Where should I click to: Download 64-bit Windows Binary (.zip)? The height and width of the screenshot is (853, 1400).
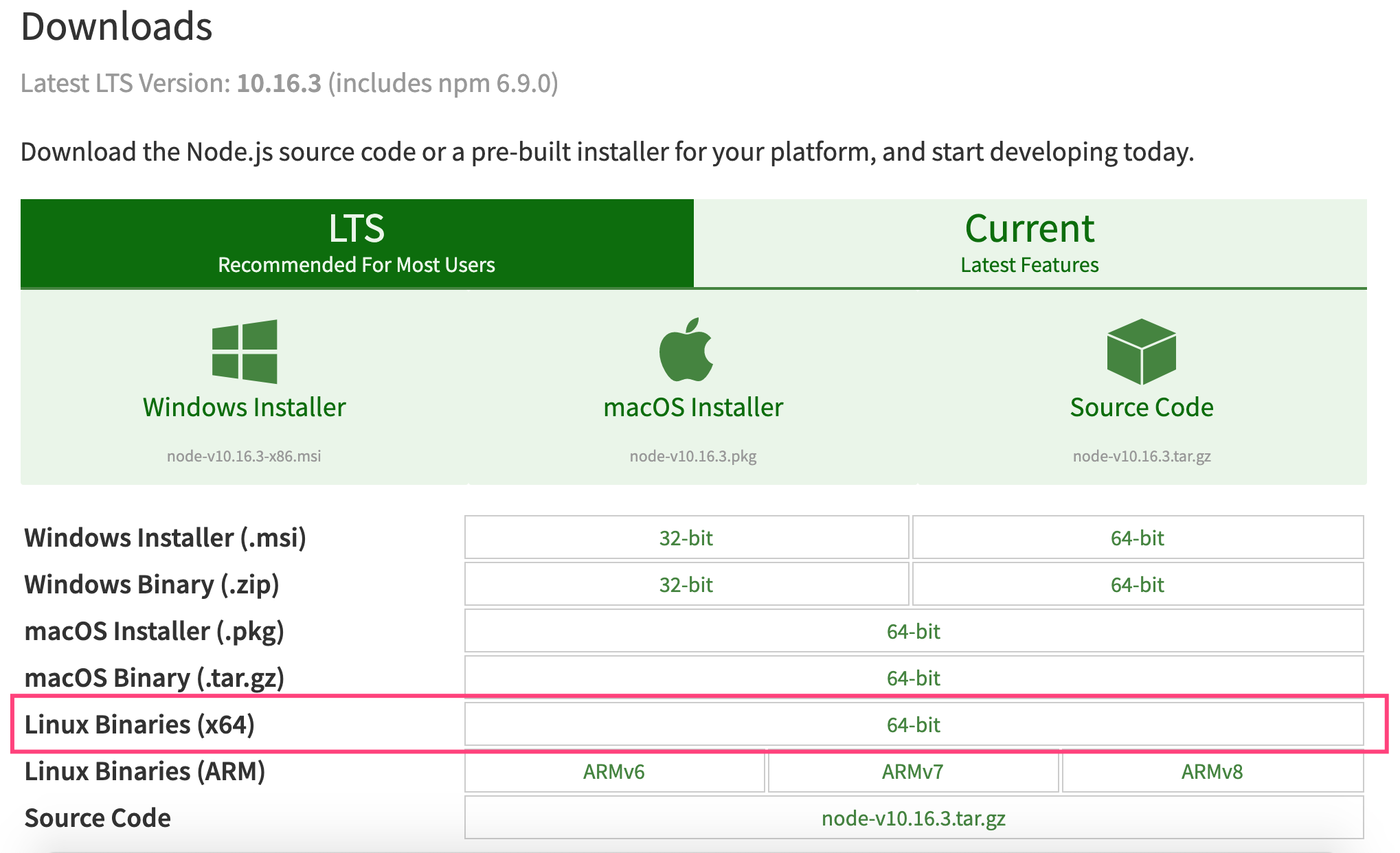[x=1137, y=584]
